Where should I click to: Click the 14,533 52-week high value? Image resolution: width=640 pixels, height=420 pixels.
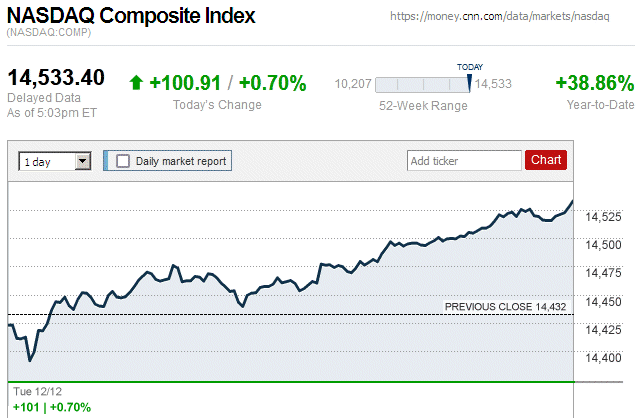[493, 84]
